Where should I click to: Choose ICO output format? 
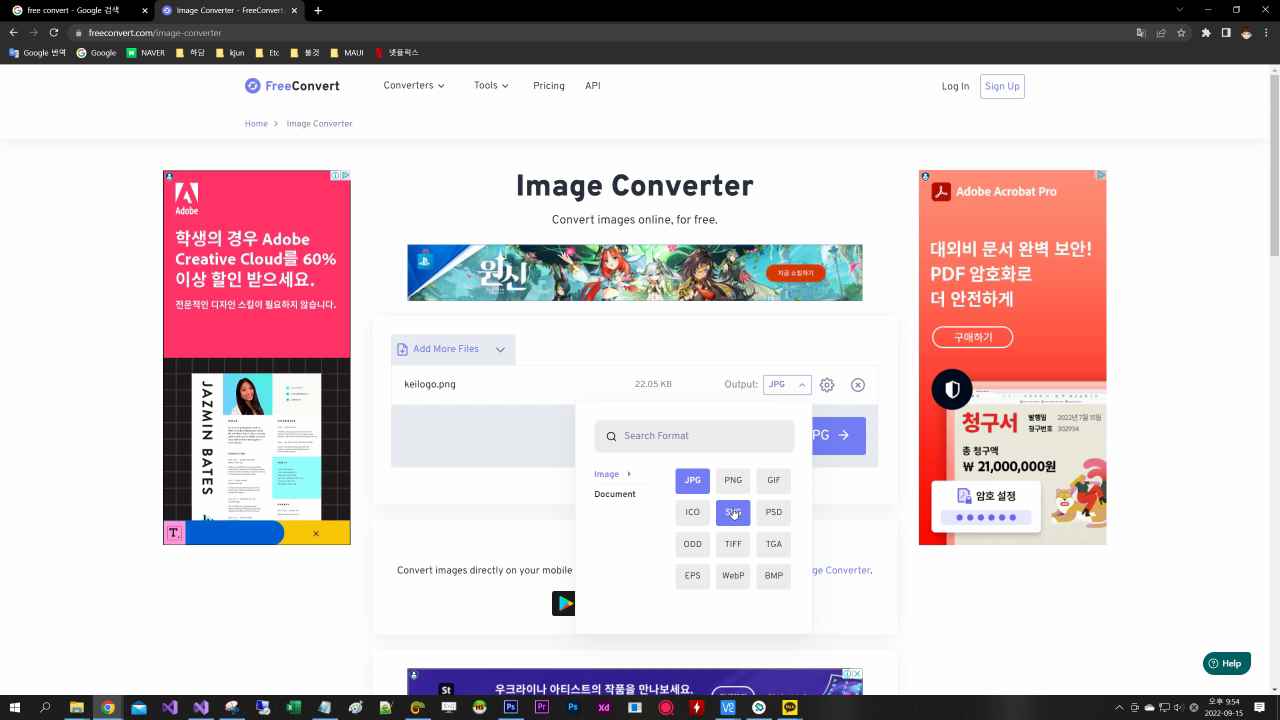(x=692, y=512)
